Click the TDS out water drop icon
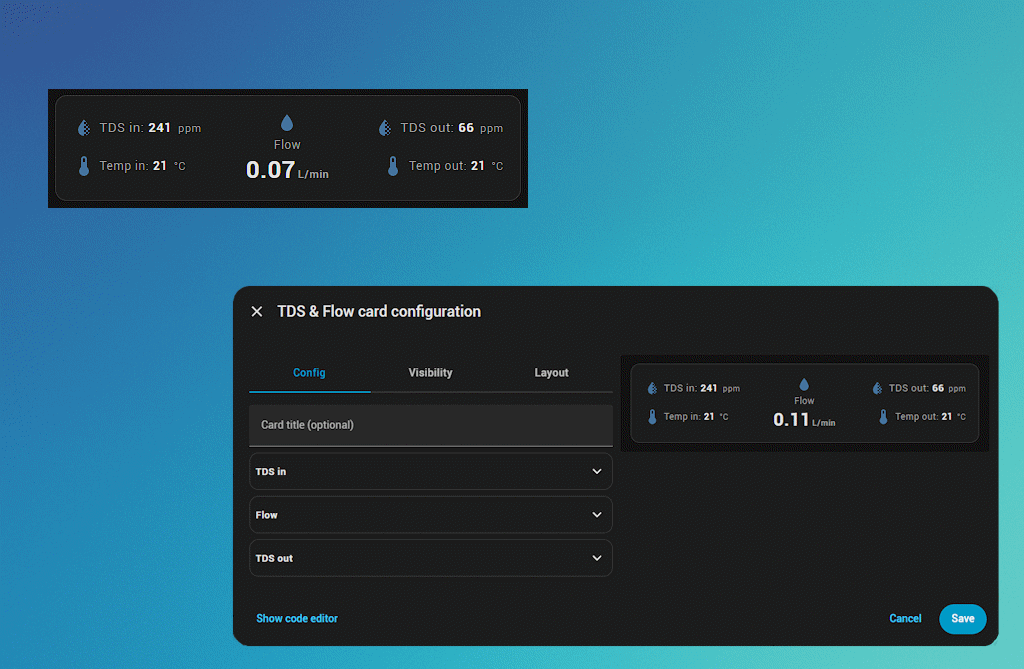Image resolution: width=1024 pixels, height=669 pixels. pyautogui.click(x=384, y=127)
